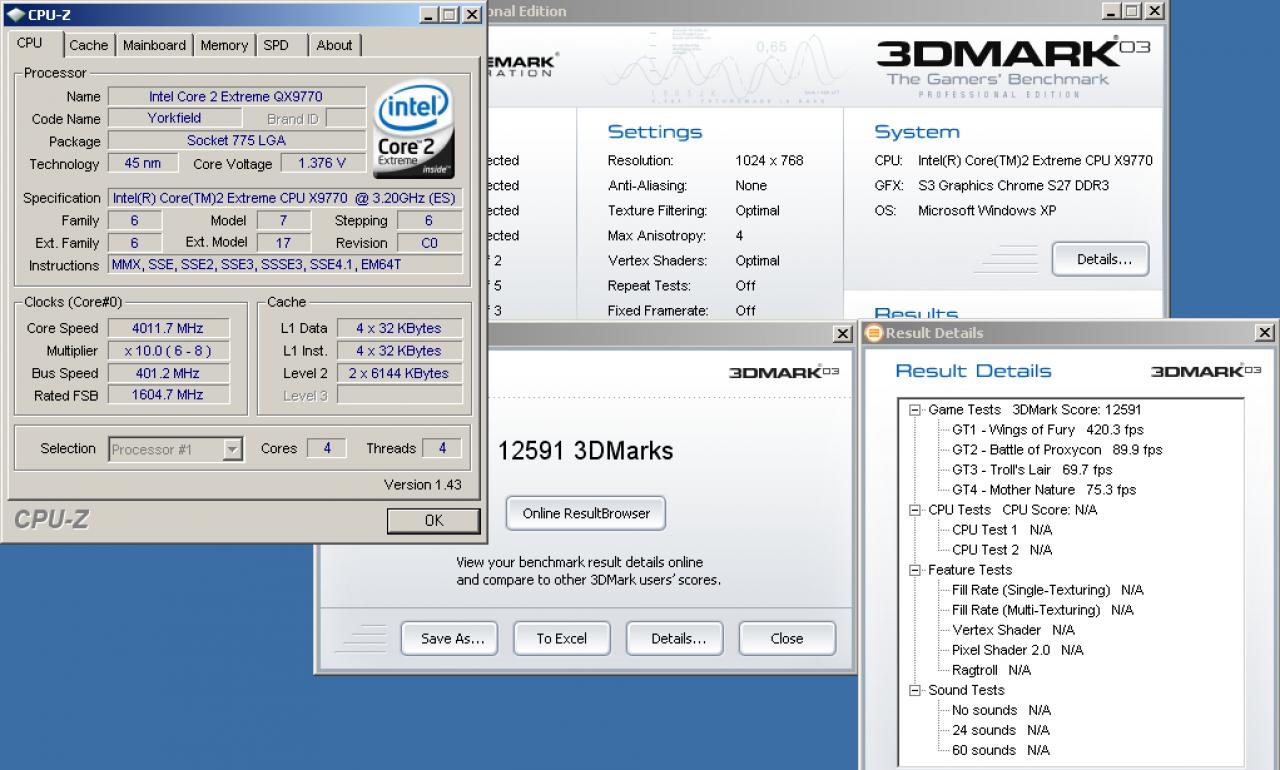This screenshot has height=770, width=1280.
Task: Click Online ResultBrowser button
Action: coord(586,513)
